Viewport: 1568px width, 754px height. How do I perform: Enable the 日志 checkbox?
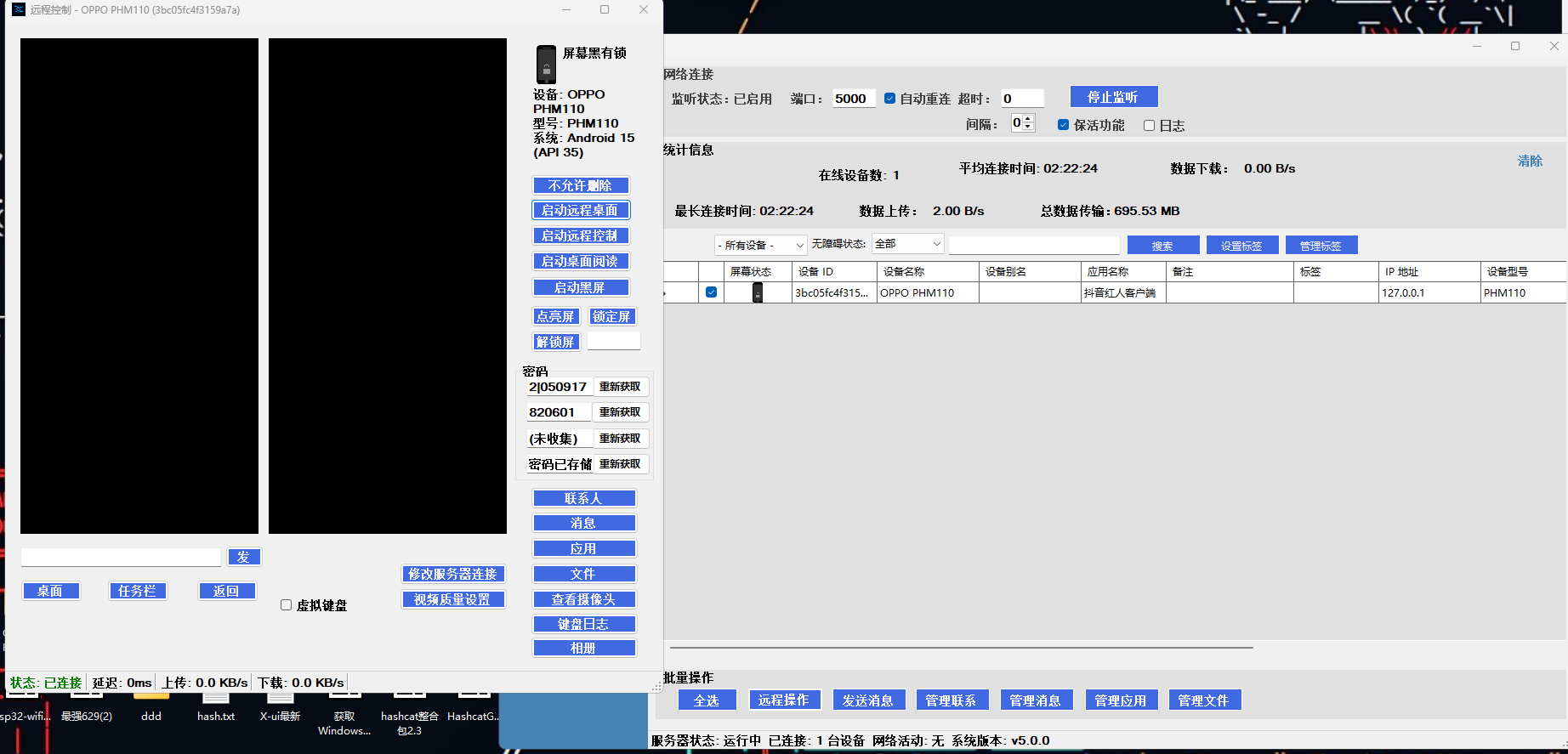point(1149,126)
